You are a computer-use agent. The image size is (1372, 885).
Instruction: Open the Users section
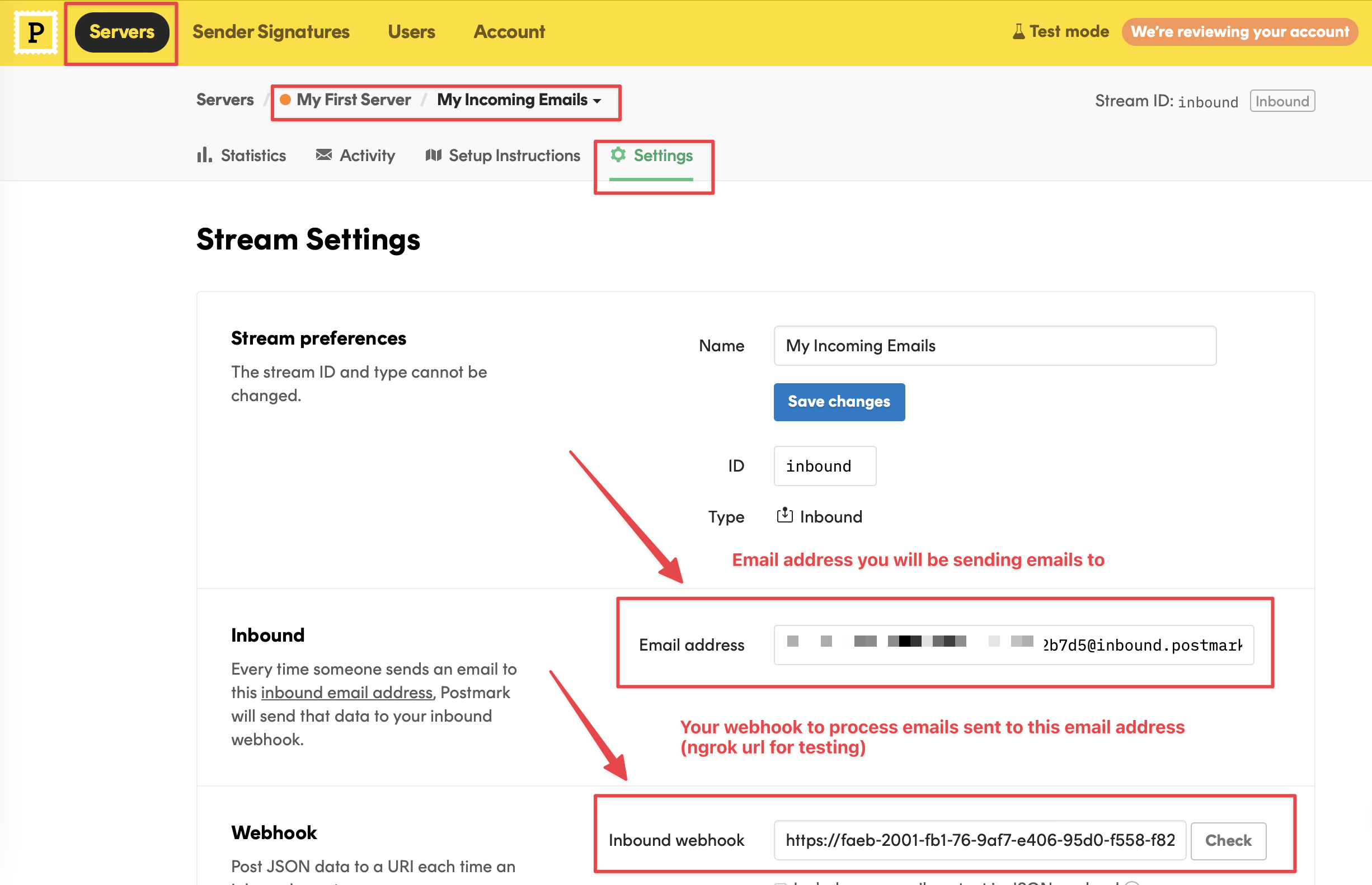coord(411,32)
